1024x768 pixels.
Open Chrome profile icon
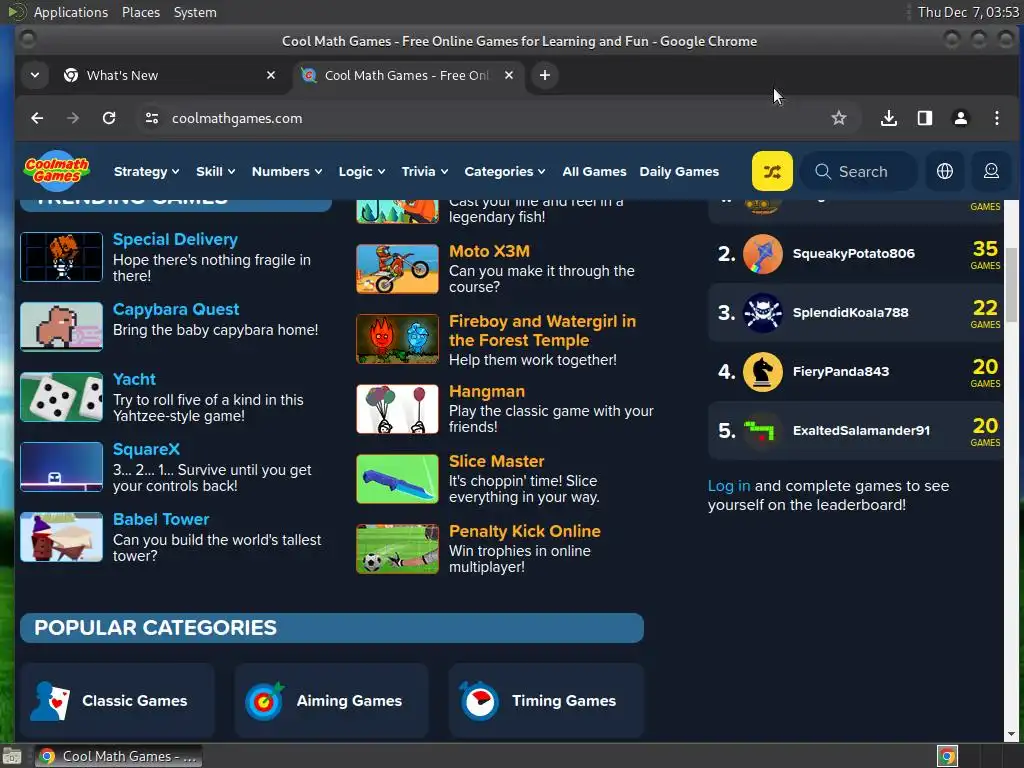coord(961,118)
